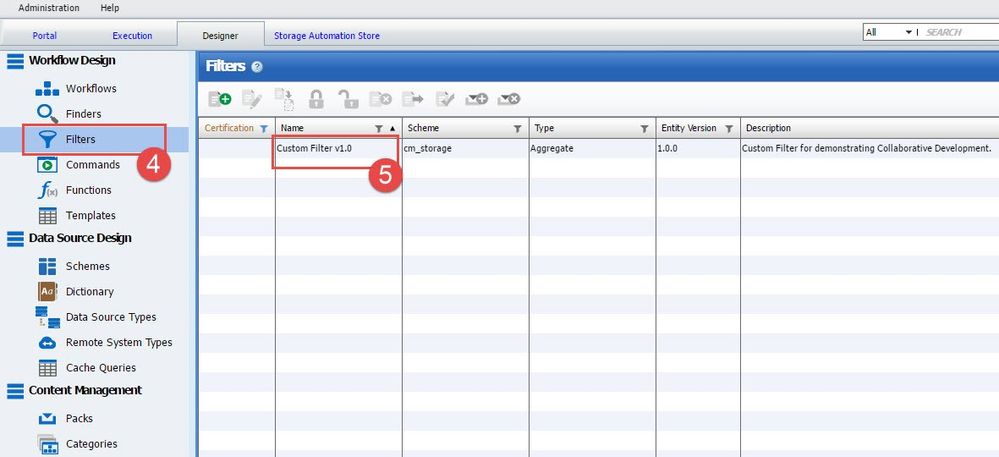The image size is (999, 457).
Task: Click the Add to Pack icon
Action: point(477,99)
